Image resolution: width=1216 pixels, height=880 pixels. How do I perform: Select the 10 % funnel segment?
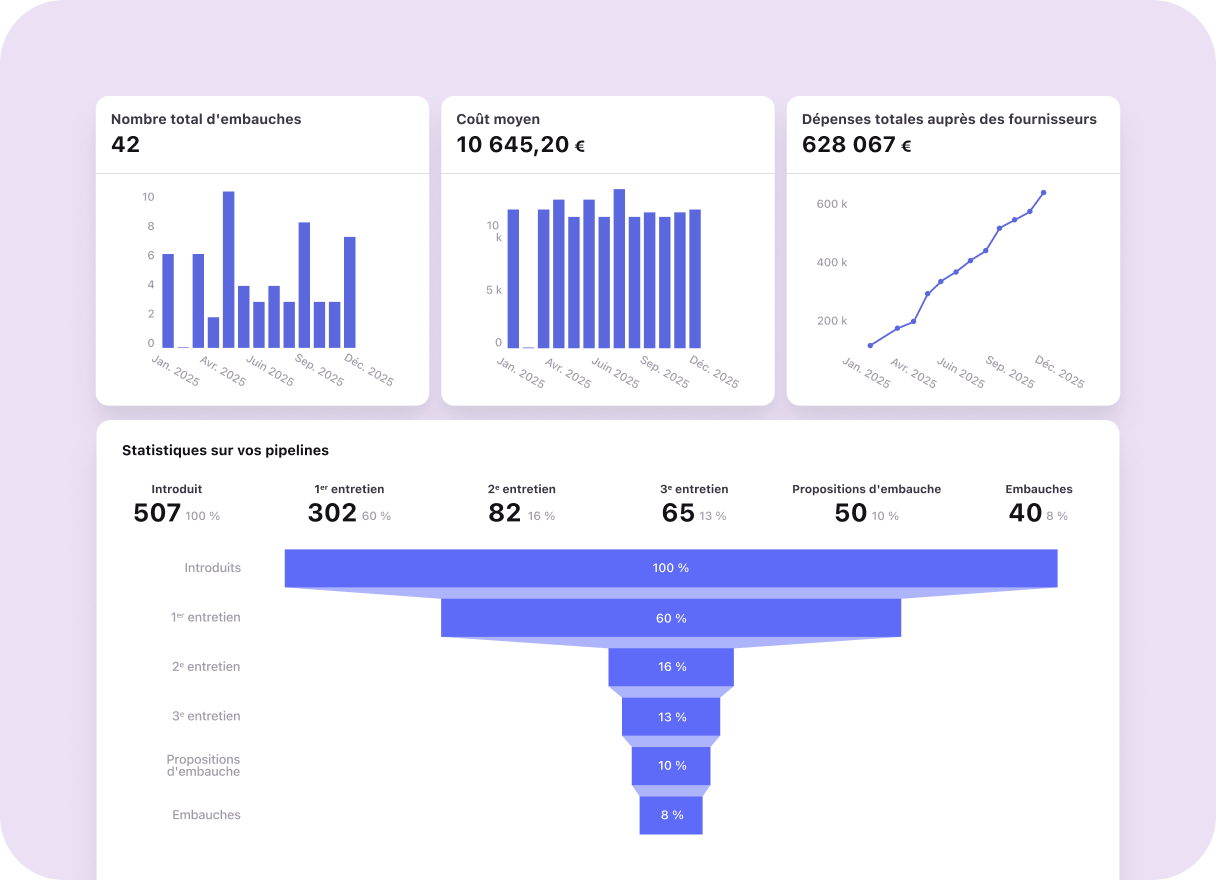tap(671, 766)
